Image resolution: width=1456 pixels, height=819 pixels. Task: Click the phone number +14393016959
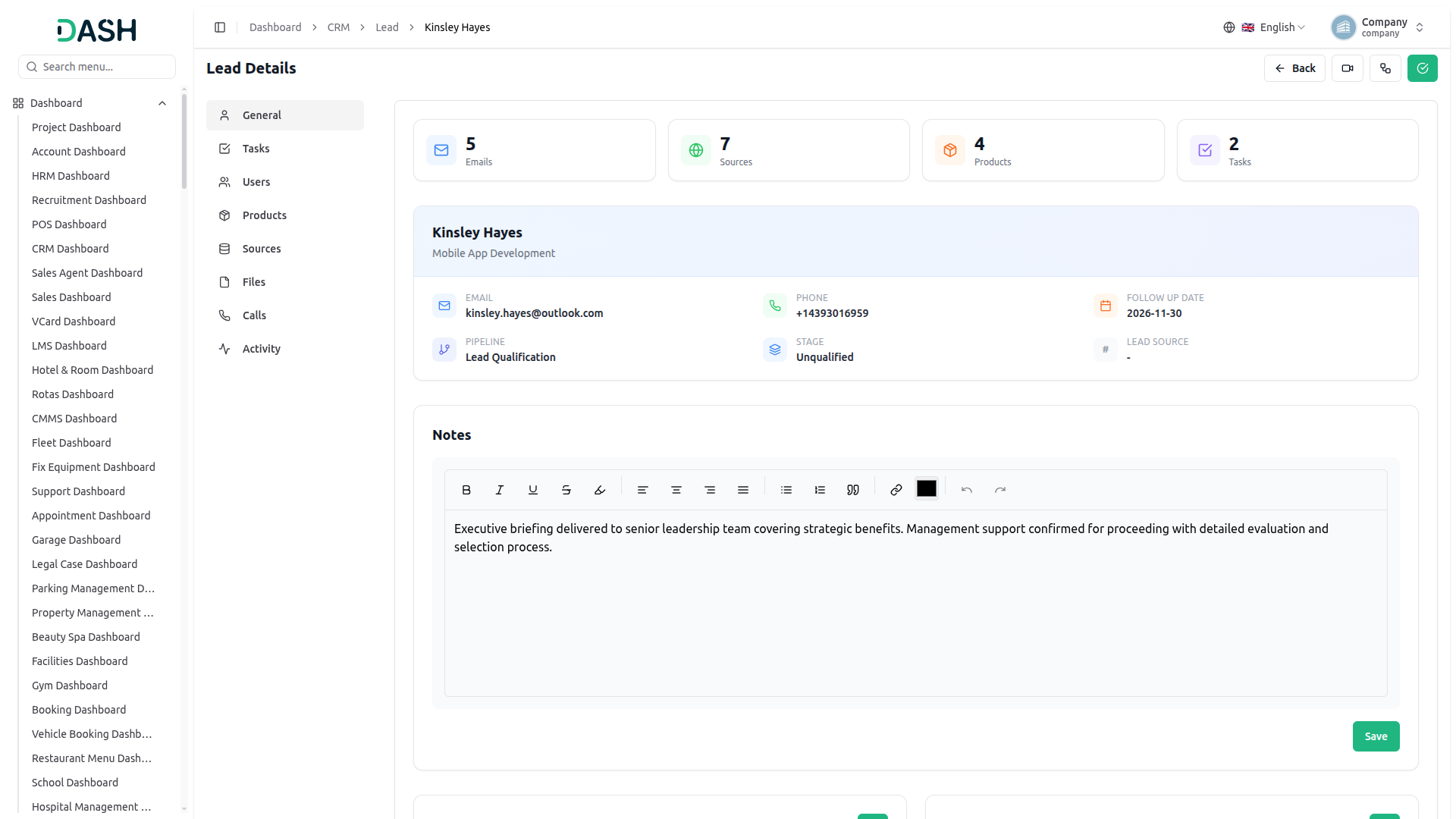click(x=833, y=313)
